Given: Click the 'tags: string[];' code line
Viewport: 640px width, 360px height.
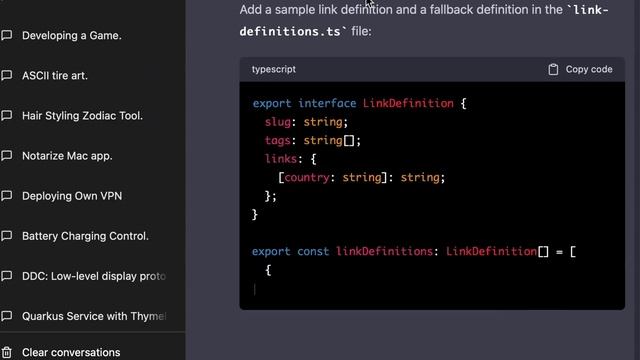Looking at the screenshot, I should click(x=313, y=140).
